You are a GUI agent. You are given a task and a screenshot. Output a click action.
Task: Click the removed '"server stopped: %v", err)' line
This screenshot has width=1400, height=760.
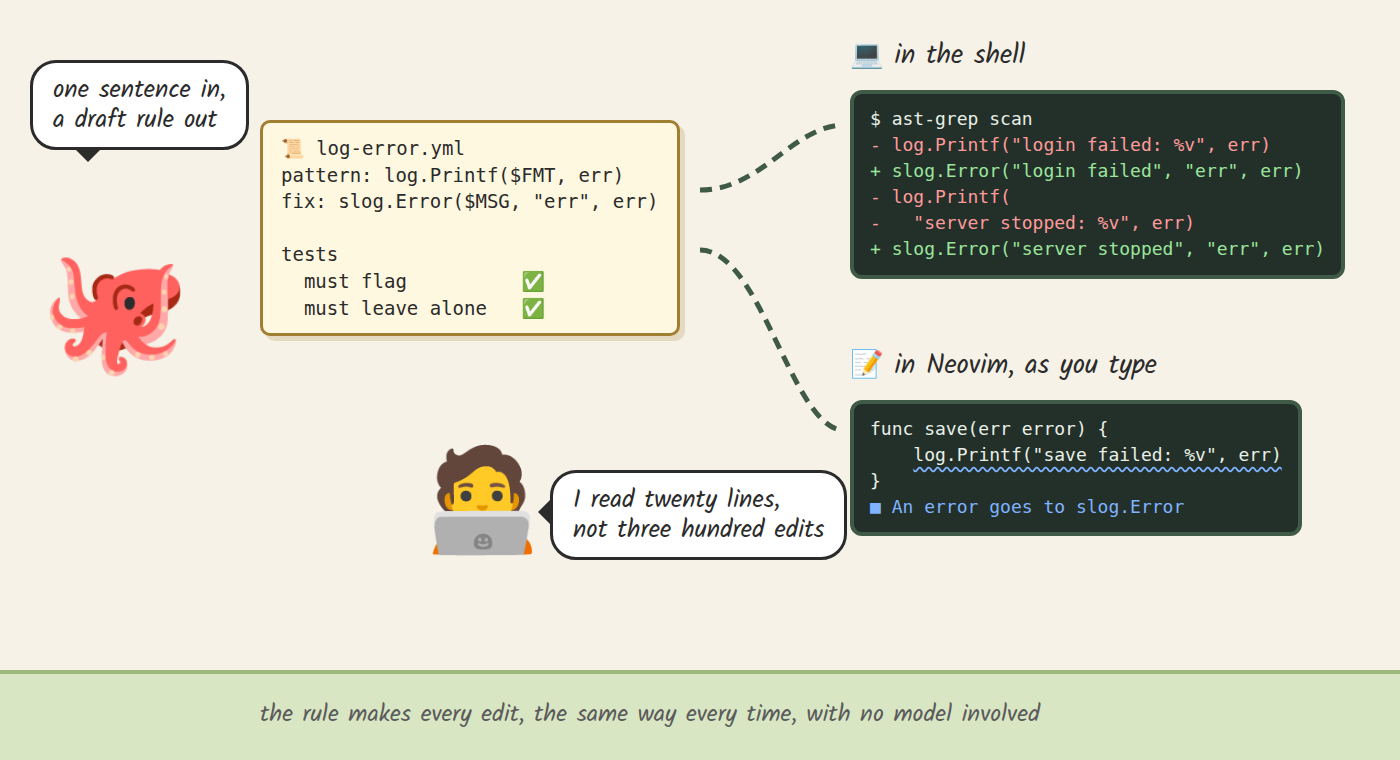[1032, 223]
